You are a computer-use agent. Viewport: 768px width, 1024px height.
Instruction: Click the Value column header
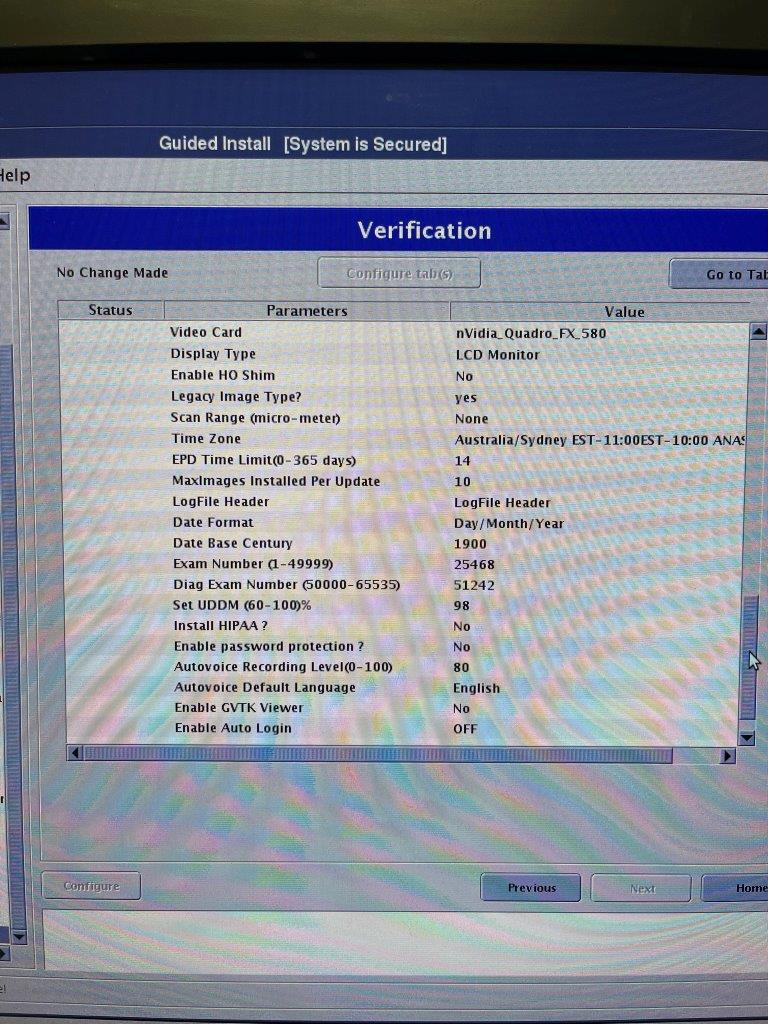pos(622,312)
